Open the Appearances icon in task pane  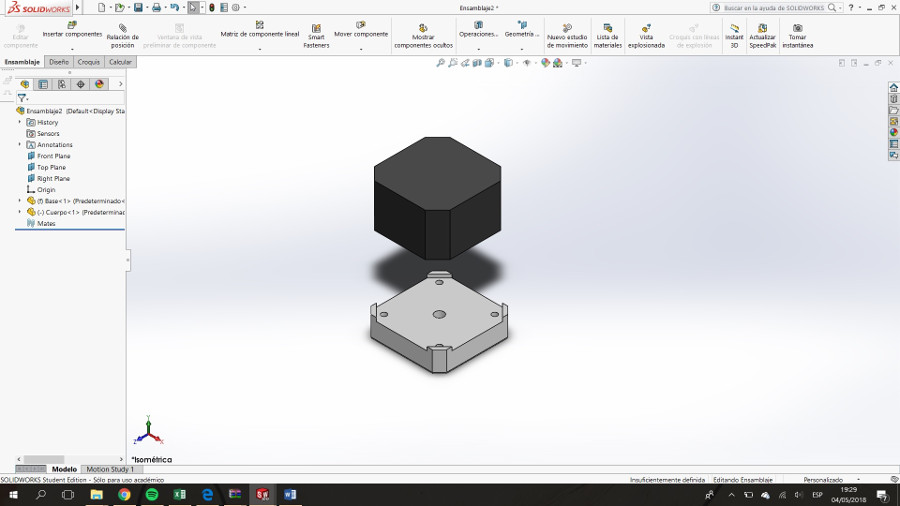[894, 133]
